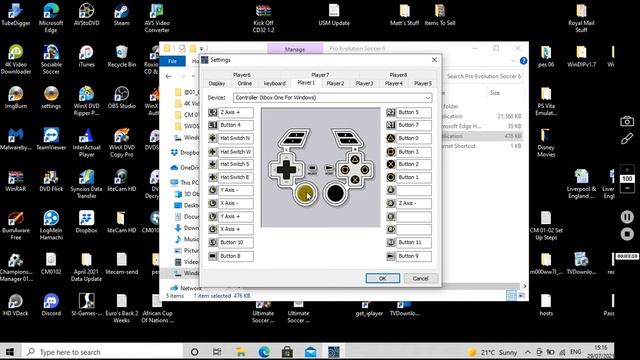
Task: Click the Explorer back arrow
Action: point(168,76)
